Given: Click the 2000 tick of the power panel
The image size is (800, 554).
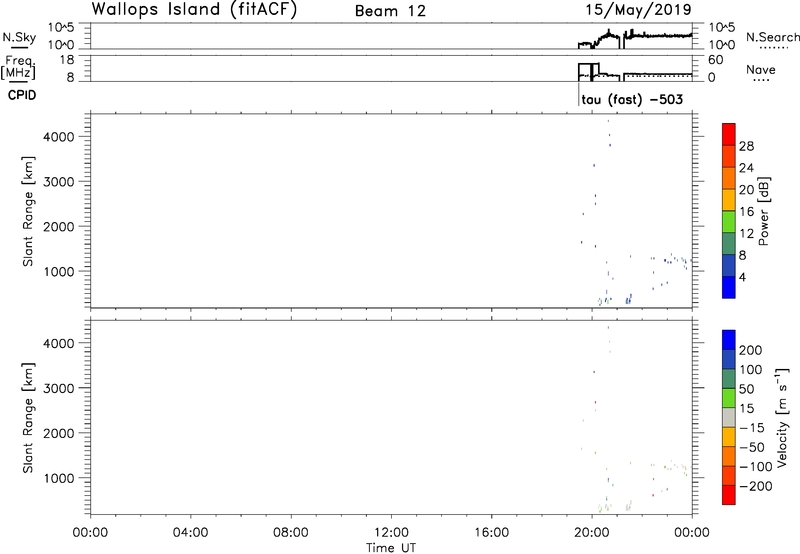Looking at the screenshot, I should (x=59, y=226).
